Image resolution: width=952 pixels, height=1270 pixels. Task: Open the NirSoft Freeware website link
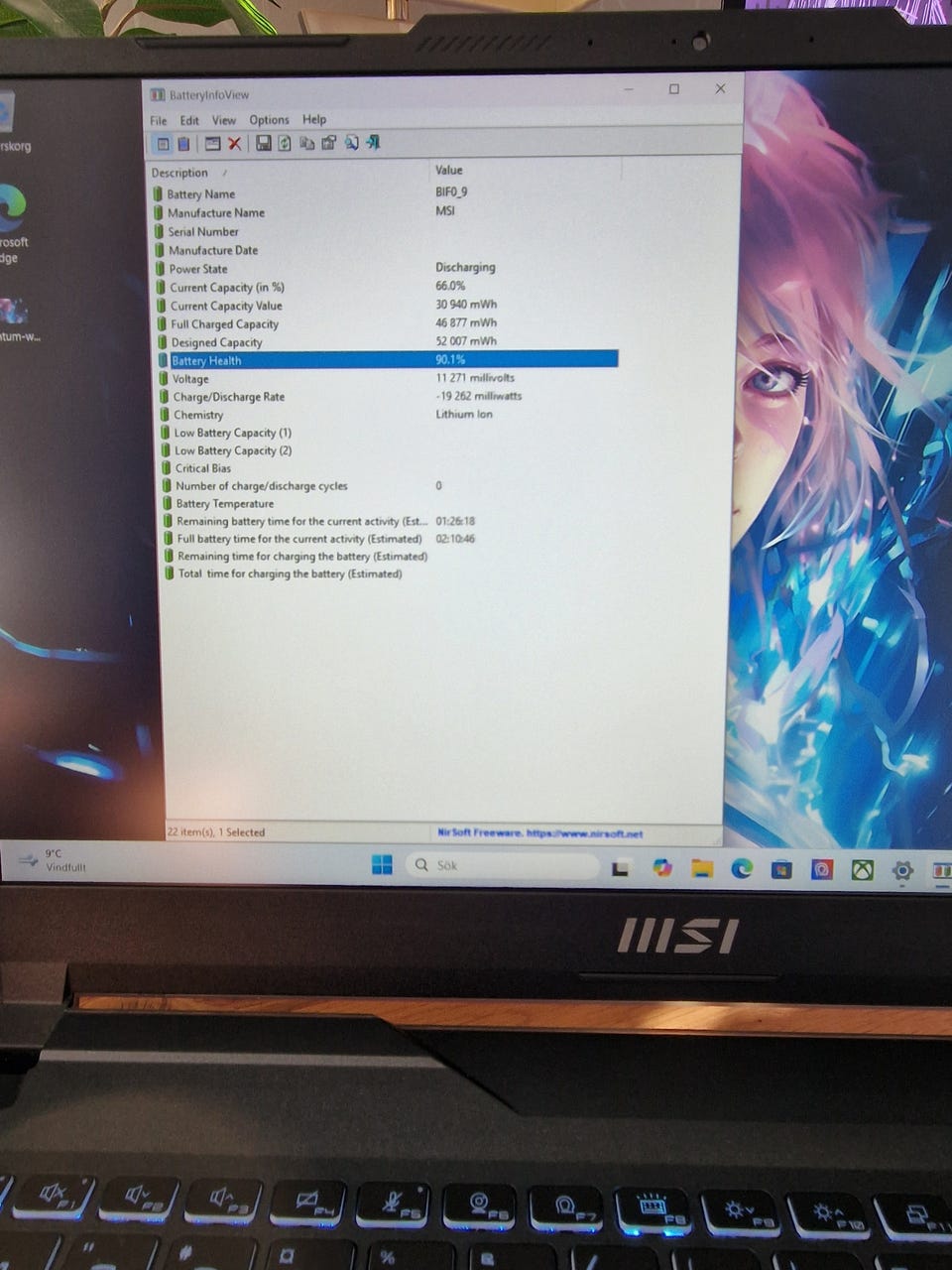point(540,833)
